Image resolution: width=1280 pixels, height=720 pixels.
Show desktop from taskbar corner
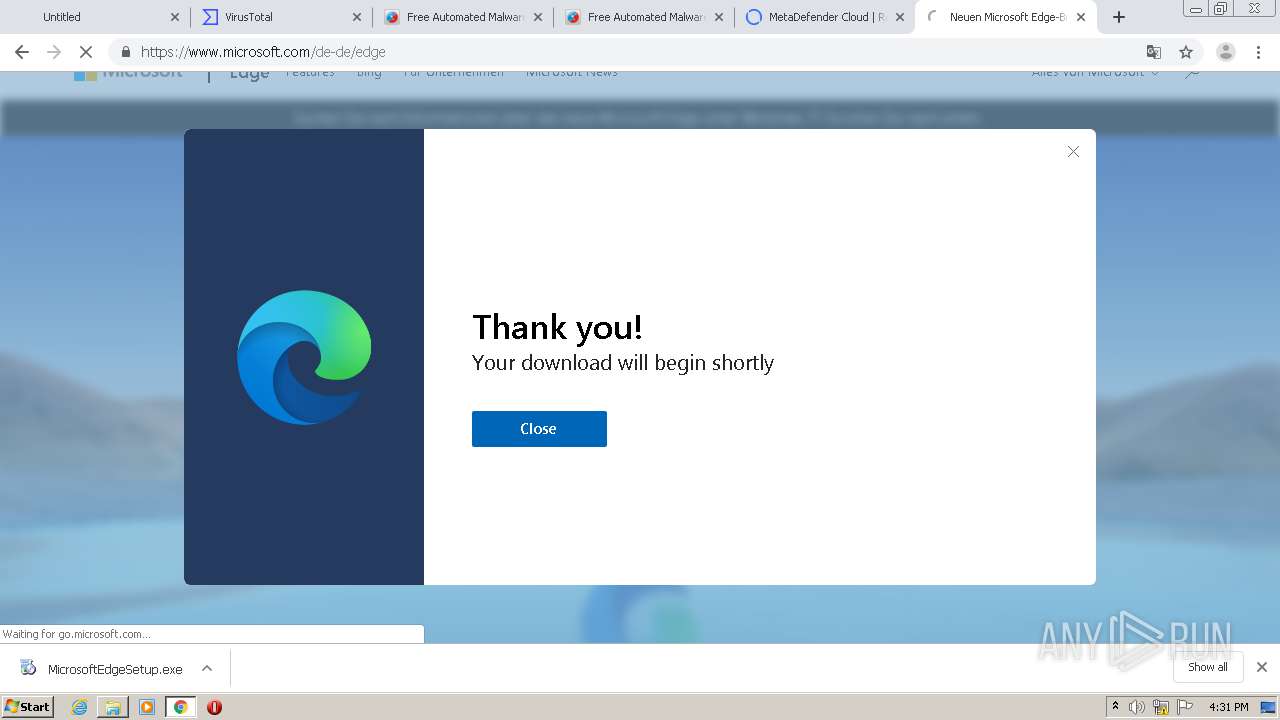[x=1268, y=707]
